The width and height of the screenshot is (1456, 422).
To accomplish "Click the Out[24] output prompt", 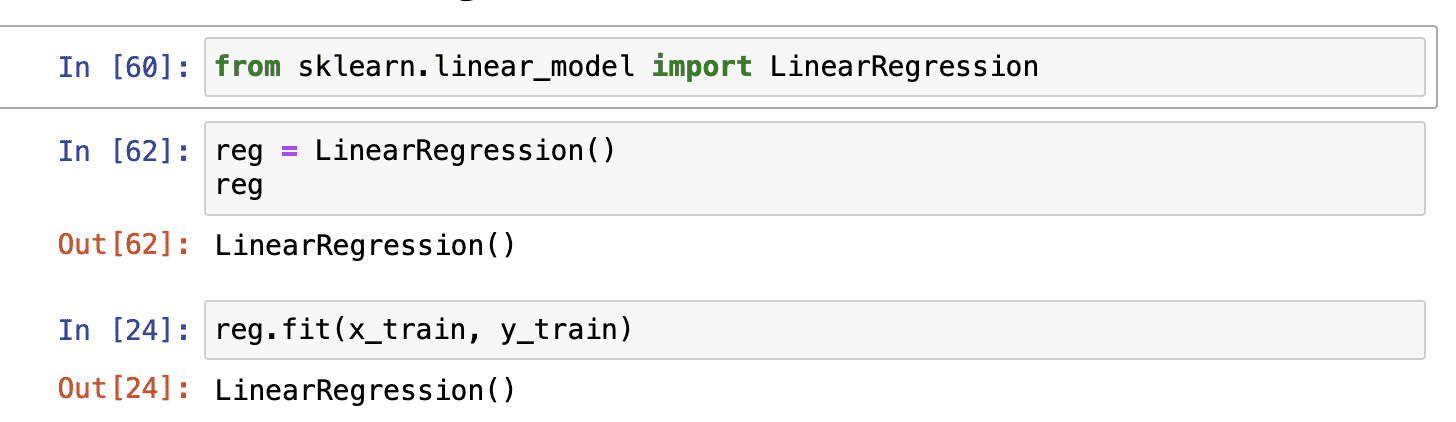I will pos(123,389).
